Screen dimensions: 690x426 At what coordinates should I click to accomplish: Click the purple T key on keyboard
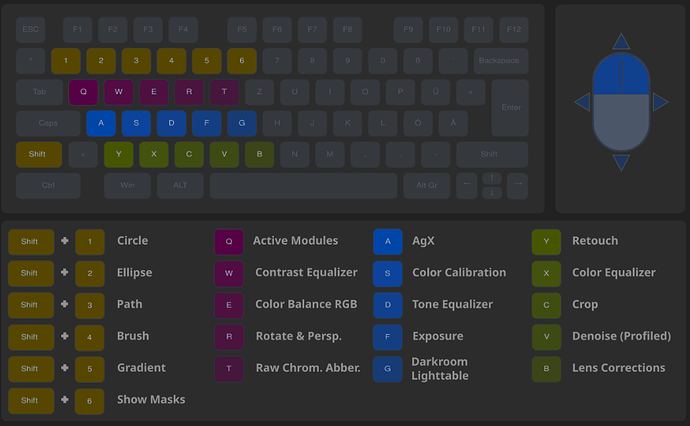click(224, 93)
